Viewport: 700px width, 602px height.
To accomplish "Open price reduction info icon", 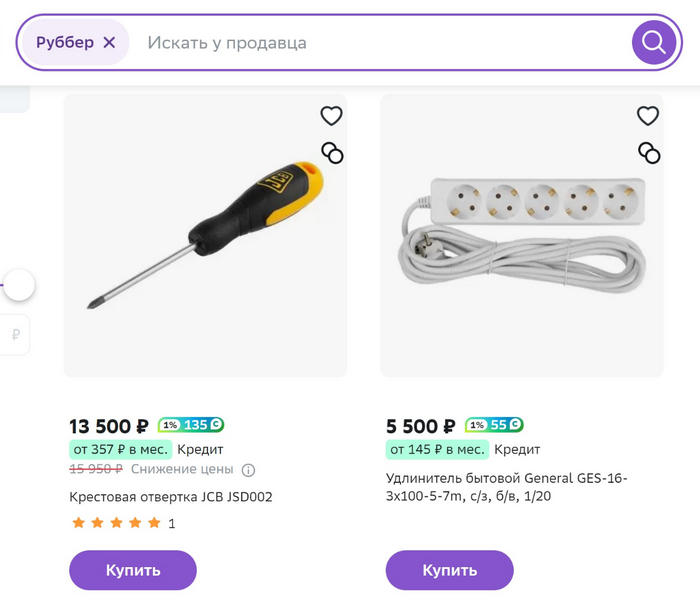I will coord(249,470).
